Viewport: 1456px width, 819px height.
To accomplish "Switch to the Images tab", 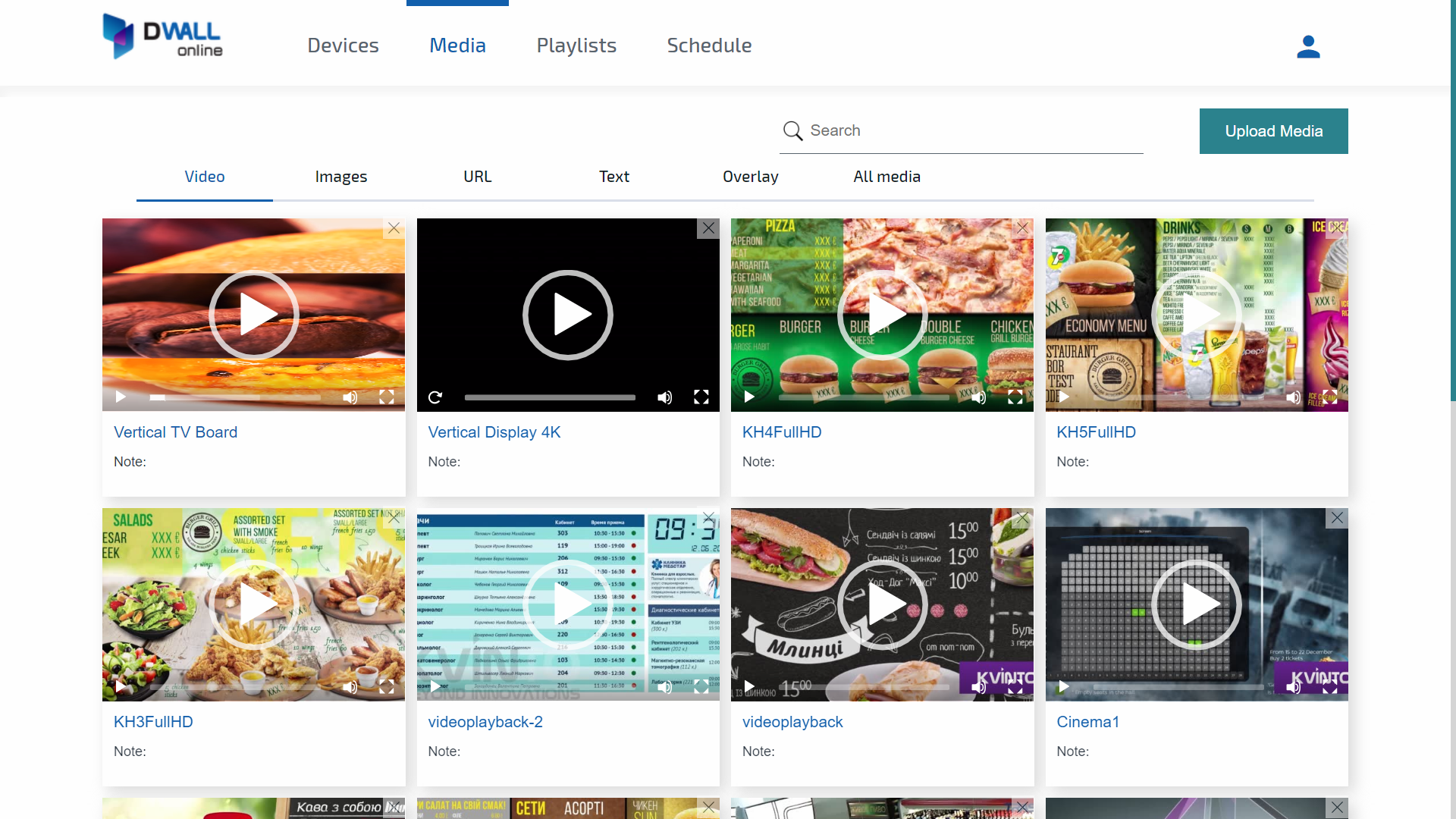I will coord(340,177).
